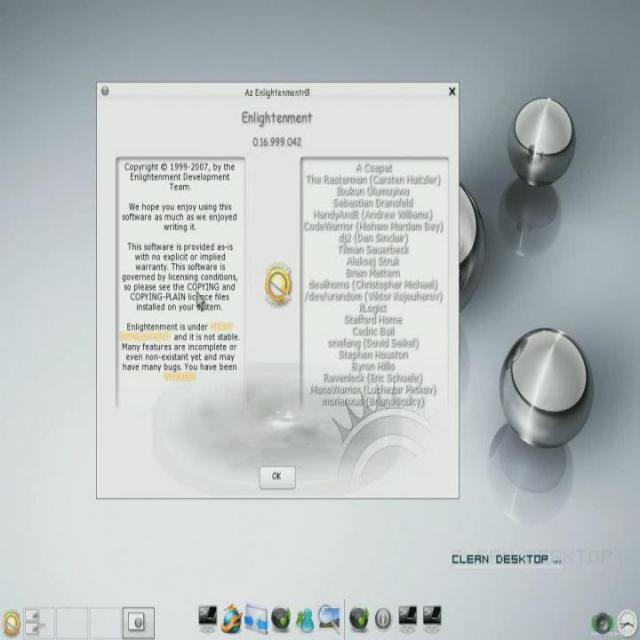Click the CLEAN DESKTOP wallpaper label
Screen dimensions: 640x640
500,560
